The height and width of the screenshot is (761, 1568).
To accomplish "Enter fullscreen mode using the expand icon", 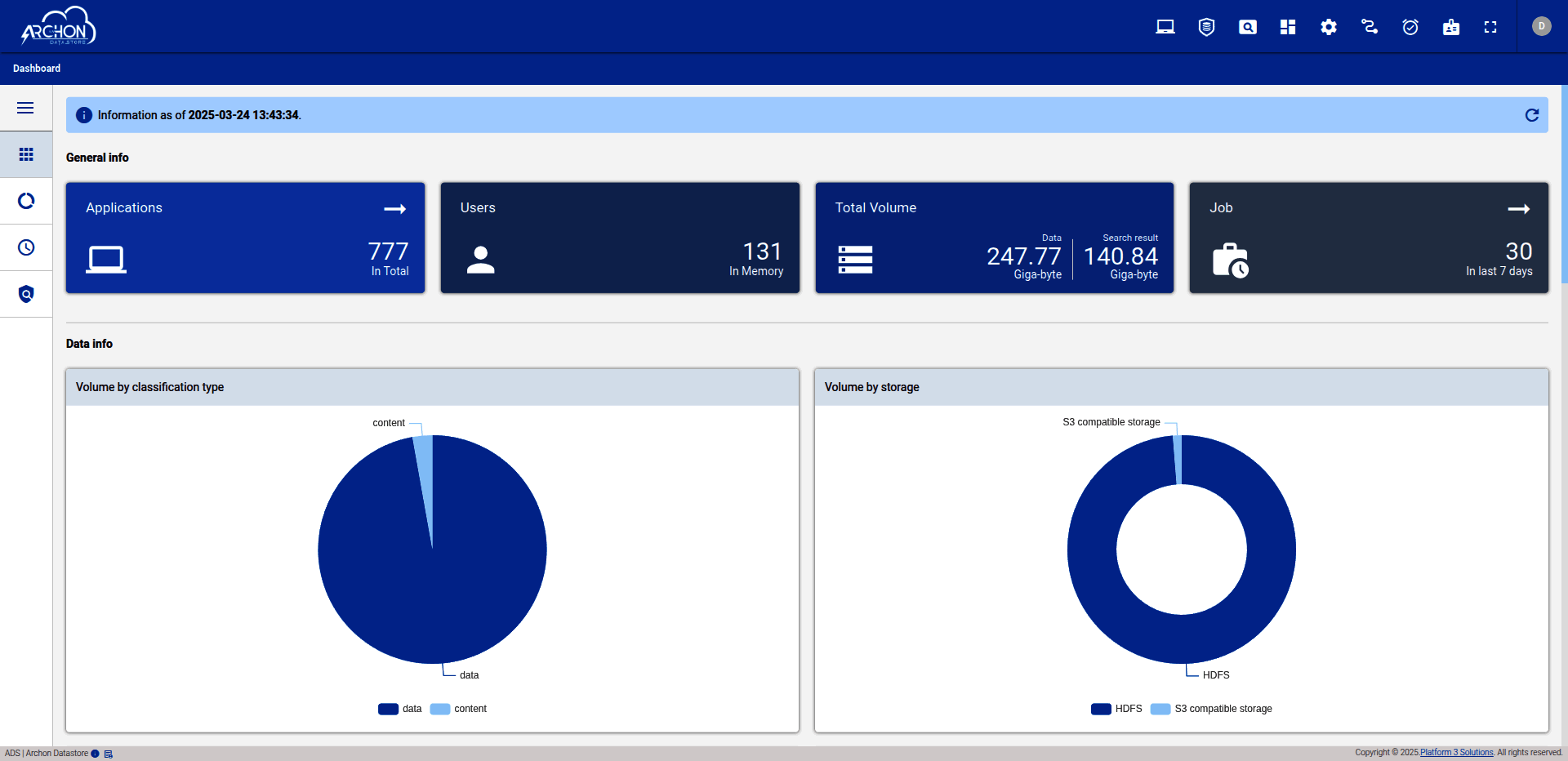I will [1490, 26].
